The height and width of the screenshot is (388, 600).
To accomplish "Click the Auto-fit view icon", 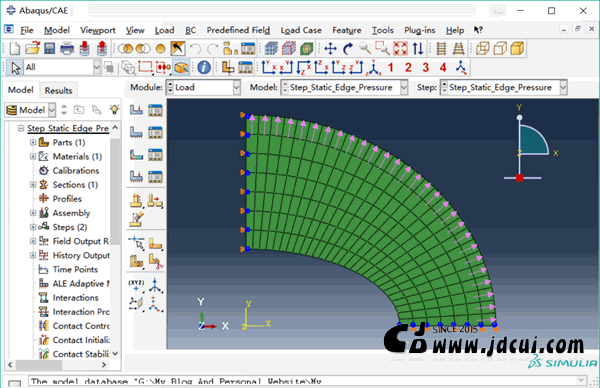I will click(400, 49).
